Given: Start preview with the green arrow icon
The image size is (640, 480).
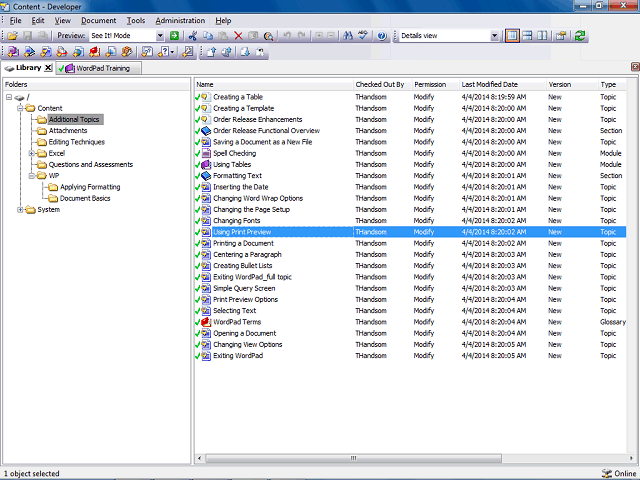Looking at the screenshot, I should (174, 36).
